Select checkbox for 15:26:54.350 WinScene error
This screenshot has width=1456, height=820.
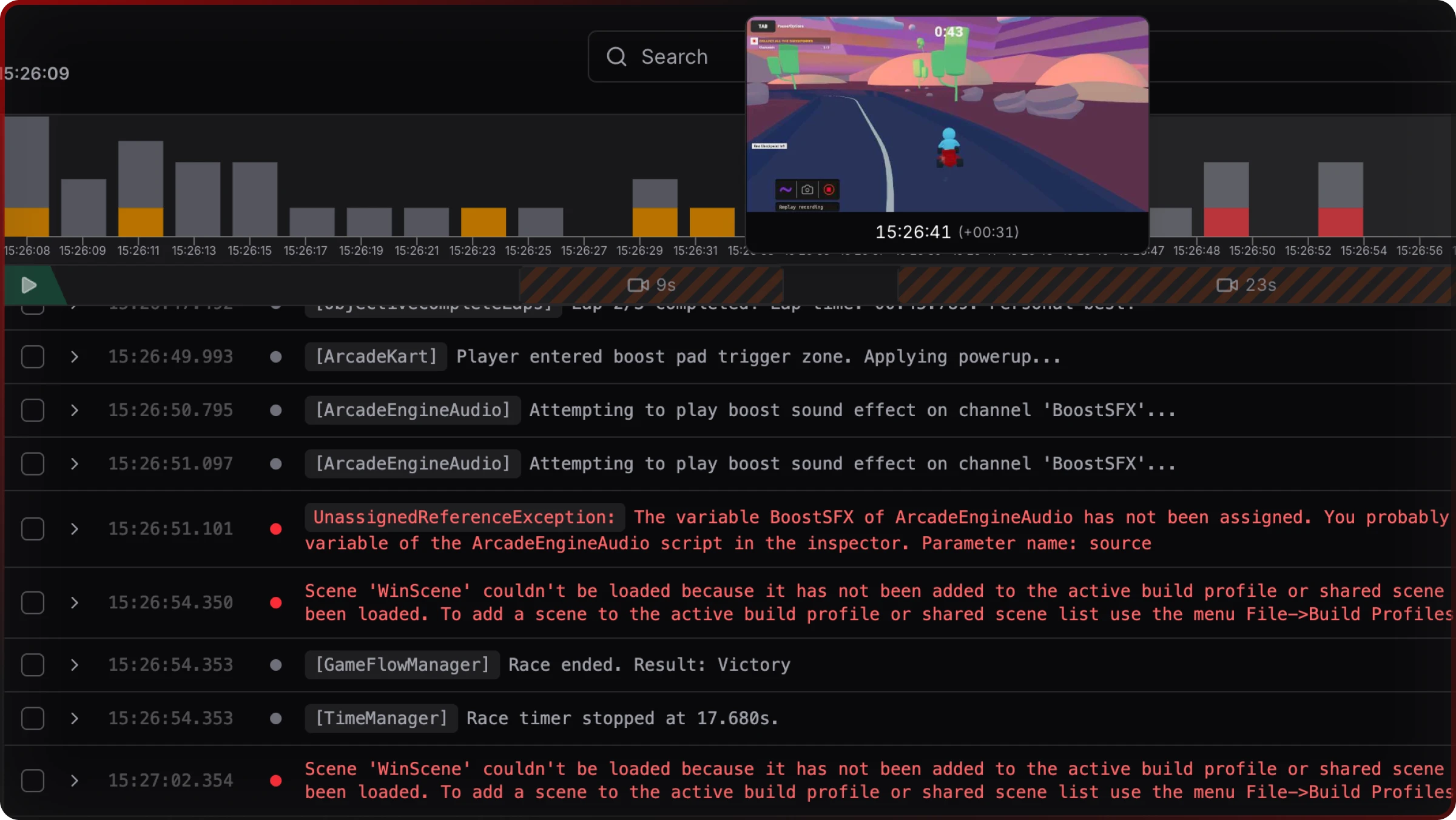point(33,602)
